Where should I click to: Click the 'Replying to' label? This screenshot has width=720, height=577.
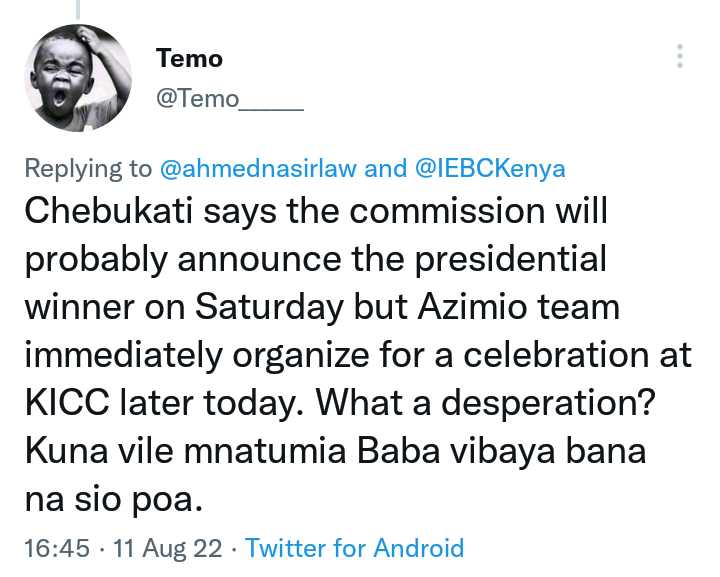pos(88,168)
